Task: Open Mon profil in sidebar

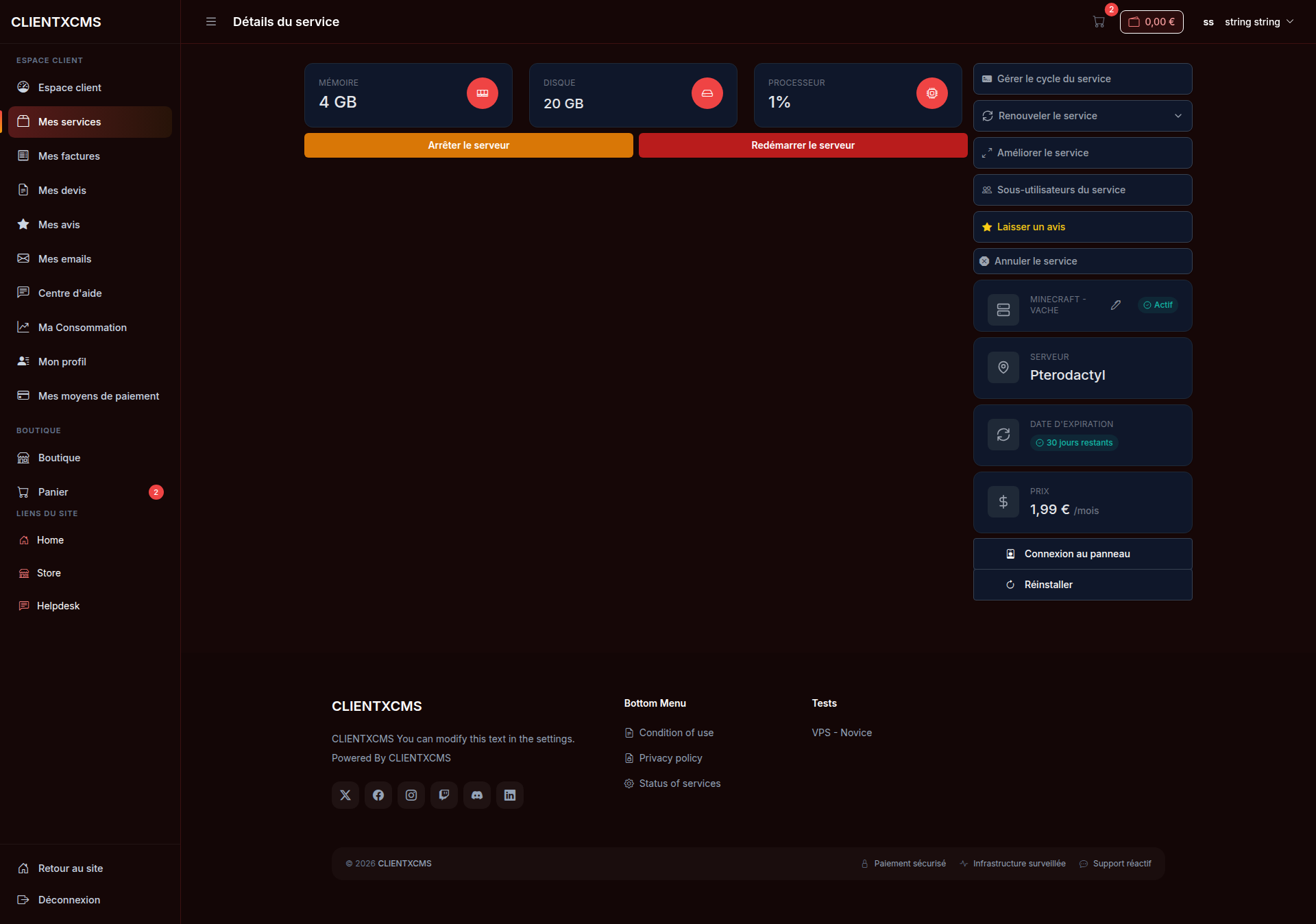Action: click(x=90, y=362)
